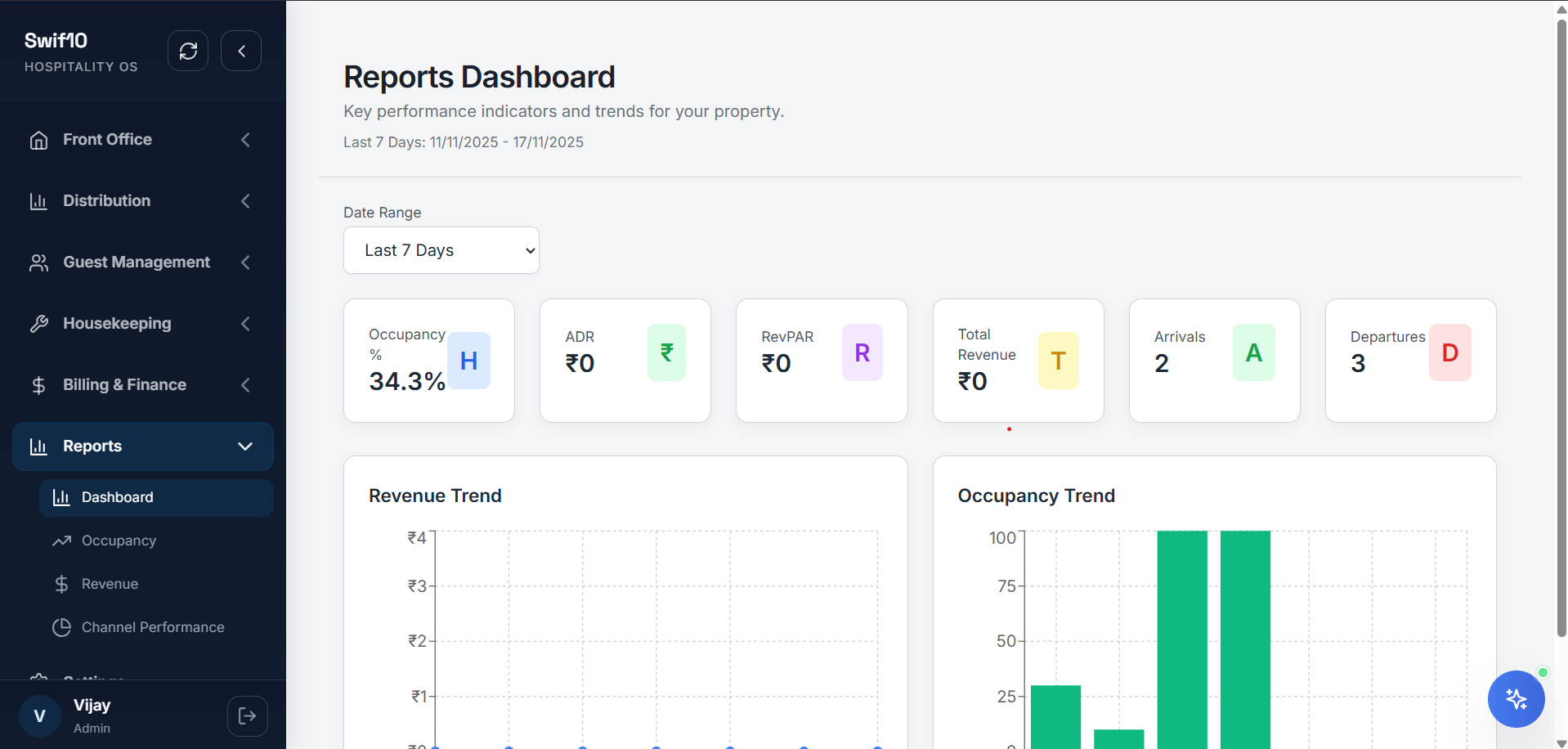Go to the Revenue report

click(110, 584)
